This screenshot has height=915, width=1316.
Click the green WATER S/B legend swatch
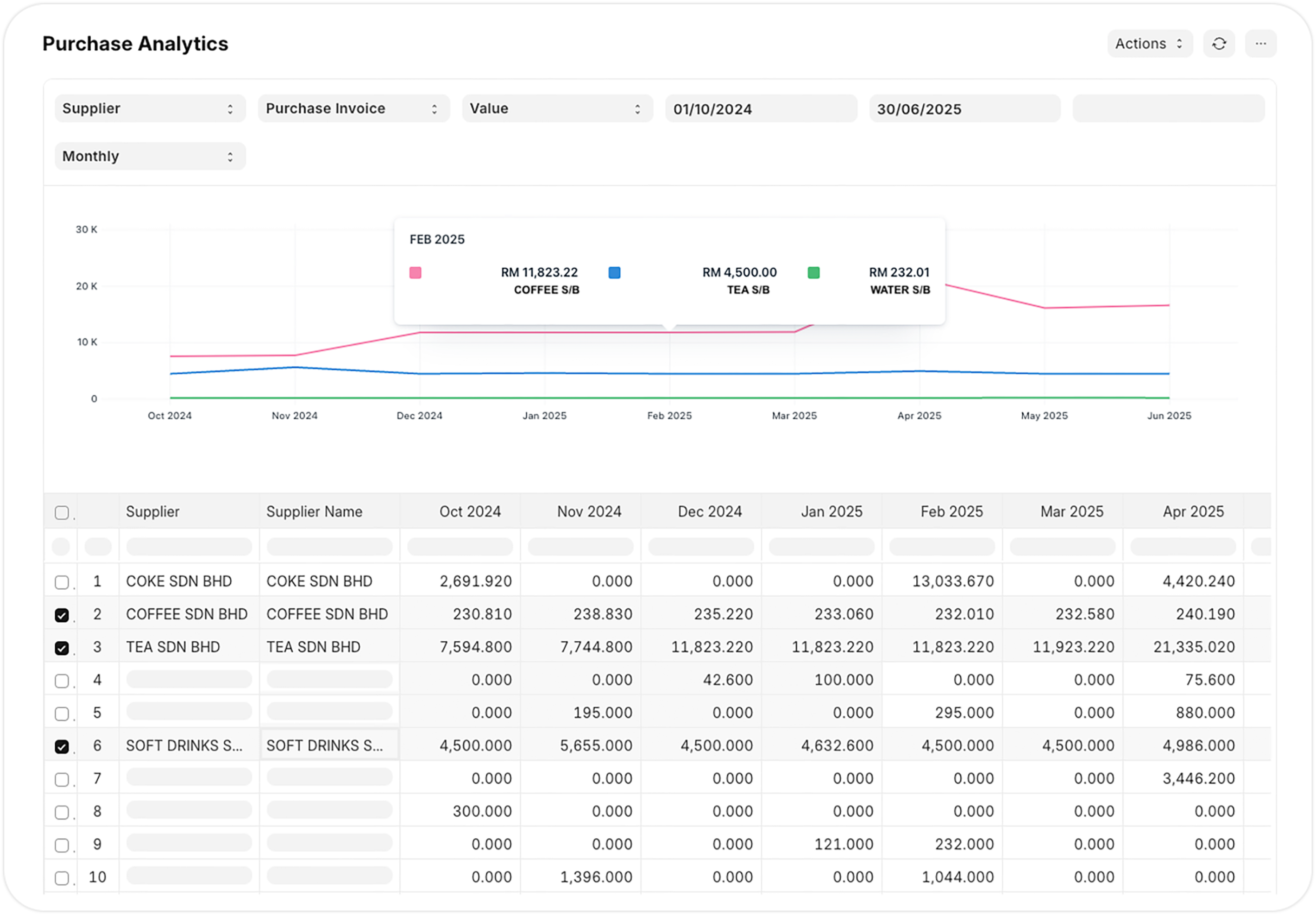[813, 272]
